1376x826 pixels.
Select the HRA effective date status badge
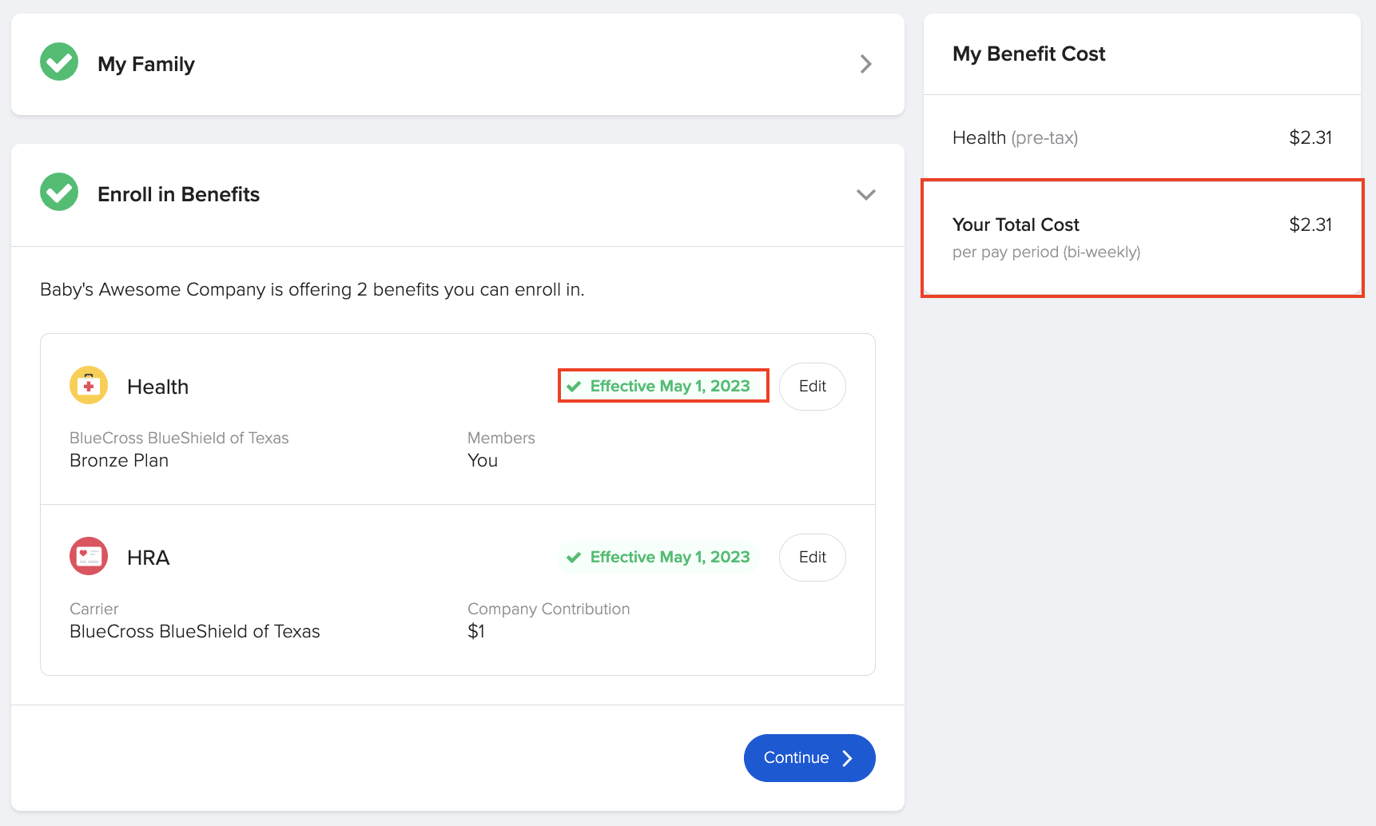pyautogui.click(x=658, y=557)
